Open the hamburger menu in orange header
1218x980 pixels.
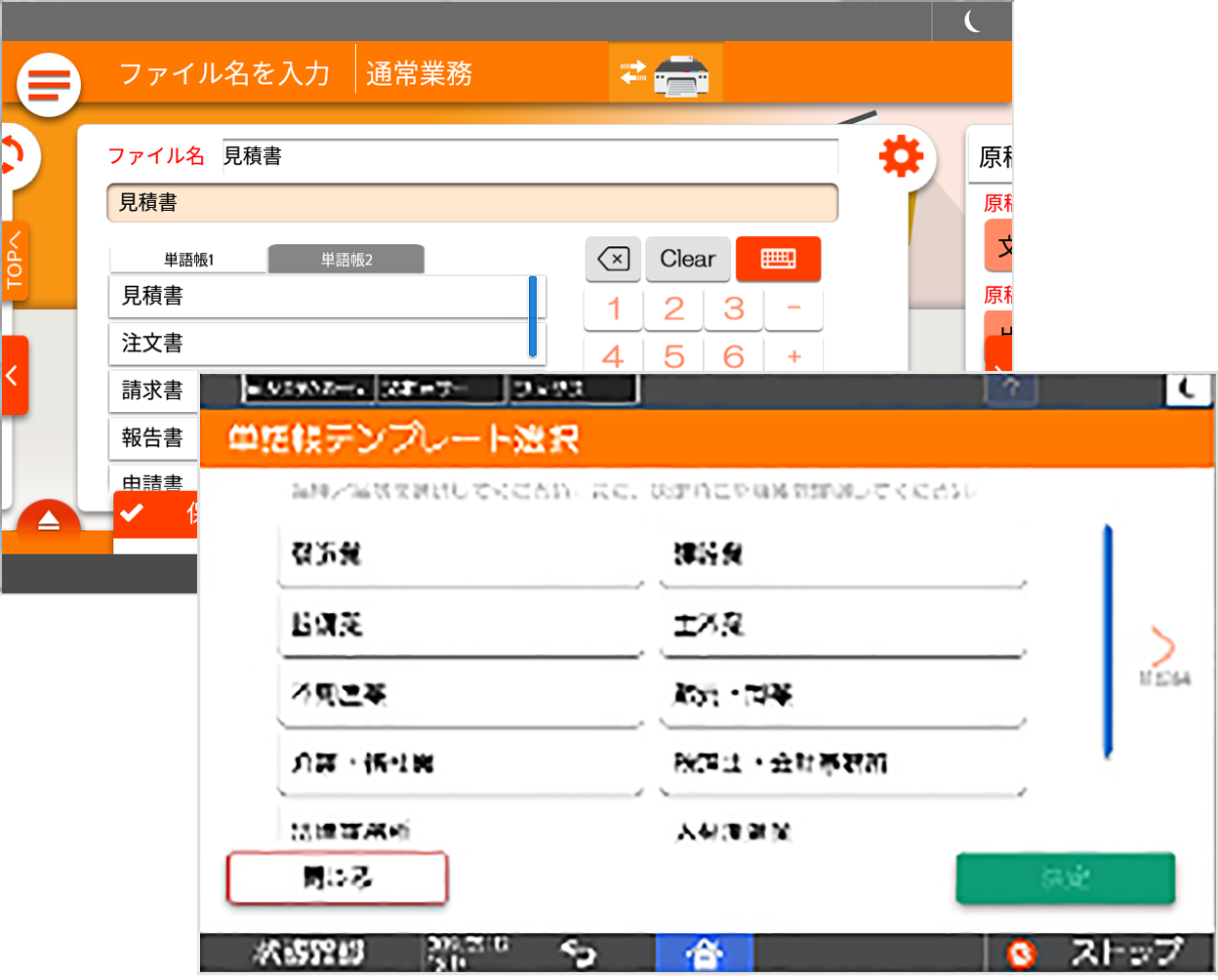click(49, 85)
